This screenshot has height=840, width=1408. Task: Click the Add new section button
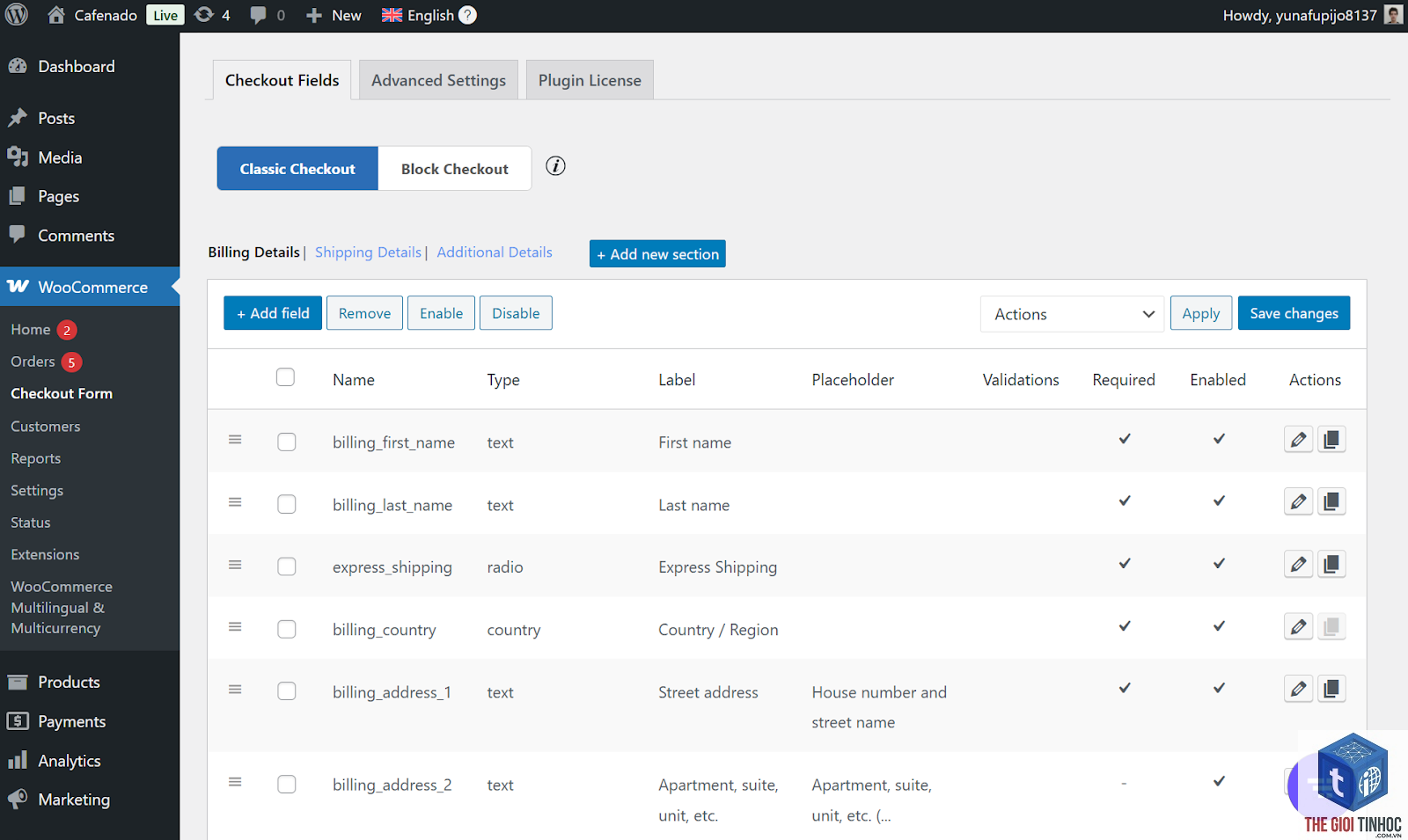[657, 253]
